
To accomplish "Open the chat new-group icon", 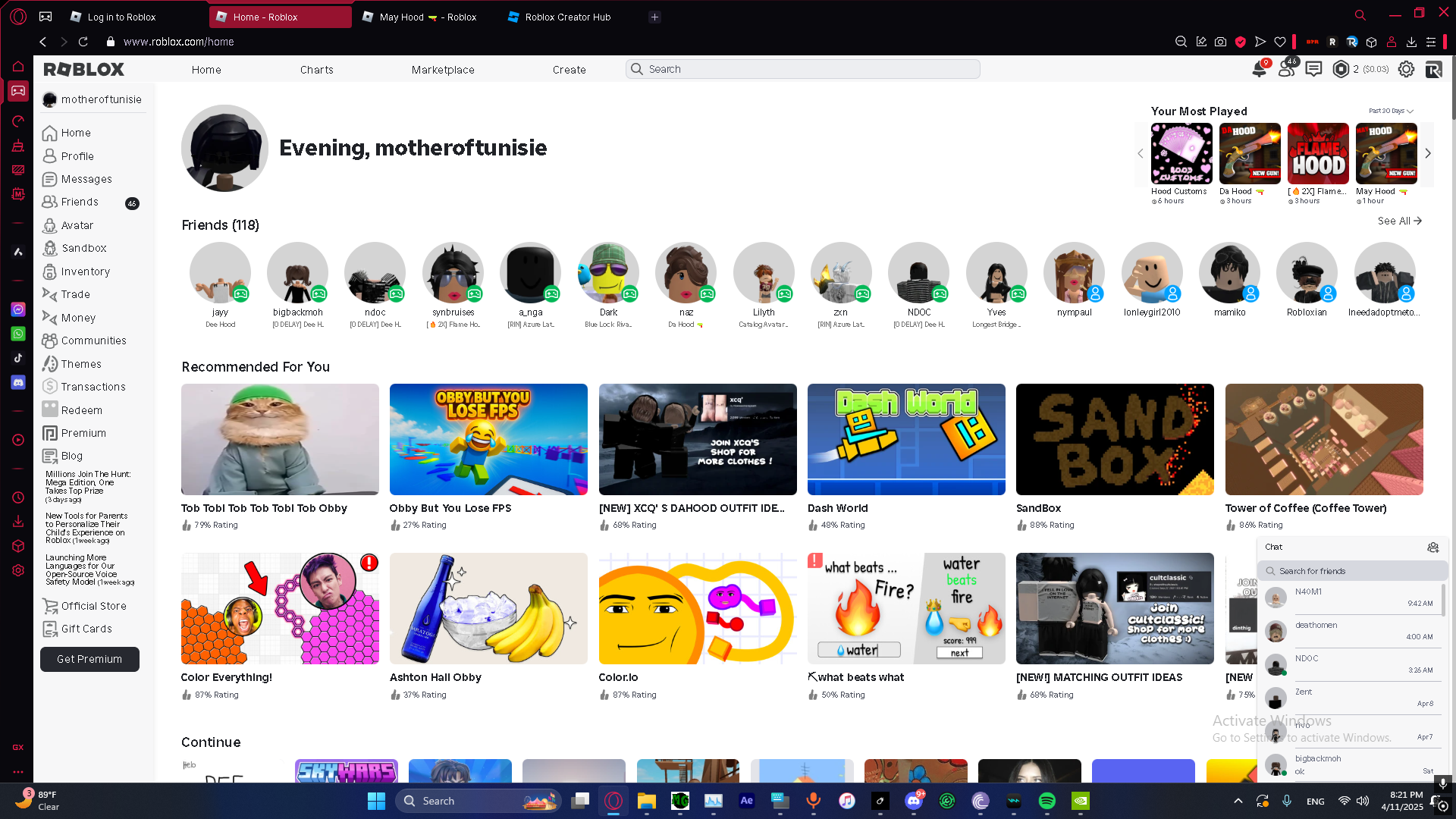I will click(1432, 547).
